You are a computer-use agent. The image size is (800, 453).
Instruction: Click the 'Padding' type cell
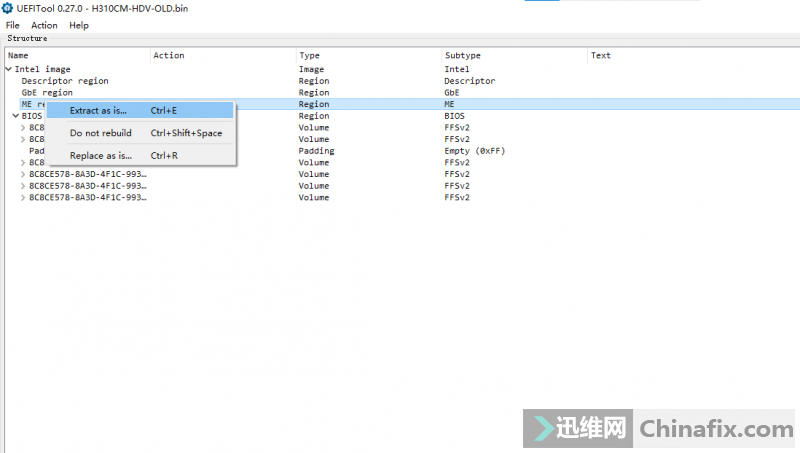(x=316, y=151)
